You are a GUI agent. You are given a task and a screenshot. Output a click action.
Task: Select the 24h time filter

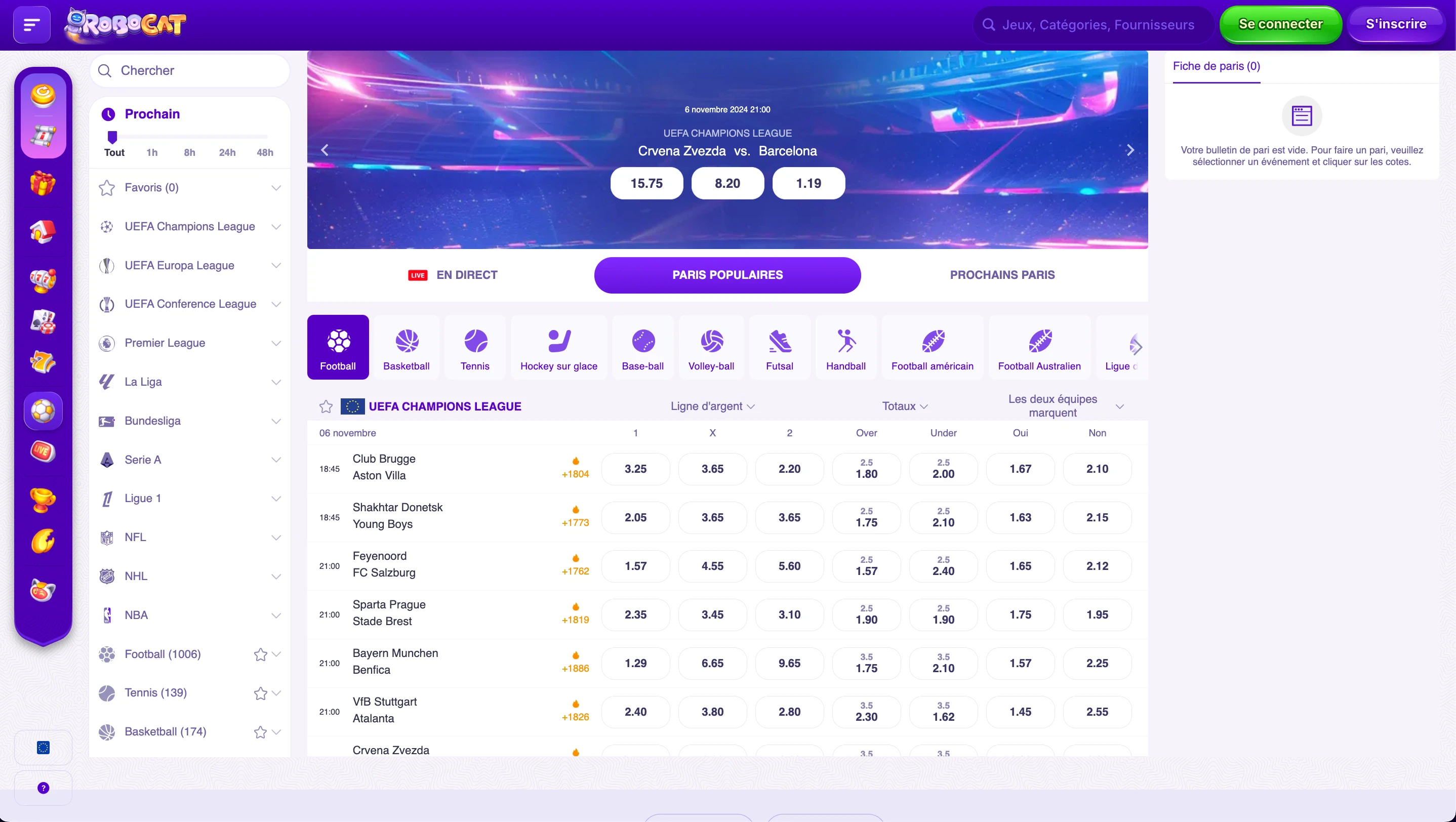227,152
